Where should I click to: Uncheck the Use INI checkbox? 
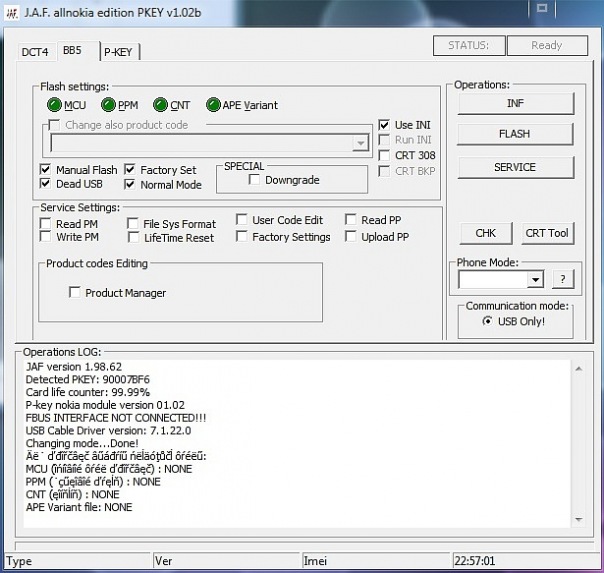pyautogui.click(x=384, y=125)
